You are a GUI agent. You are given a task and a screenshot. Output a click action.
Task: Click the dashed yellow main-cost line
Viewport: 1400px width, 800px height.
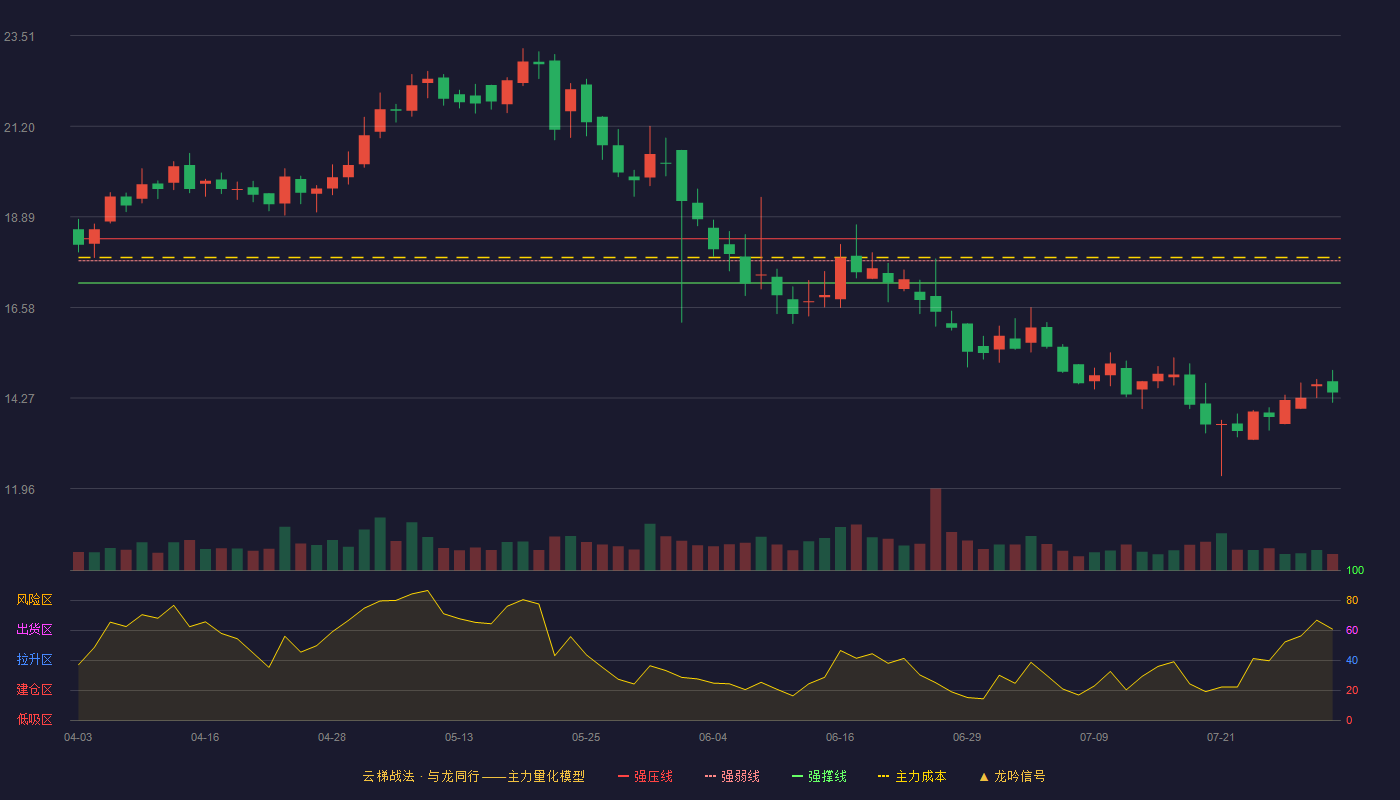point(709,257)
